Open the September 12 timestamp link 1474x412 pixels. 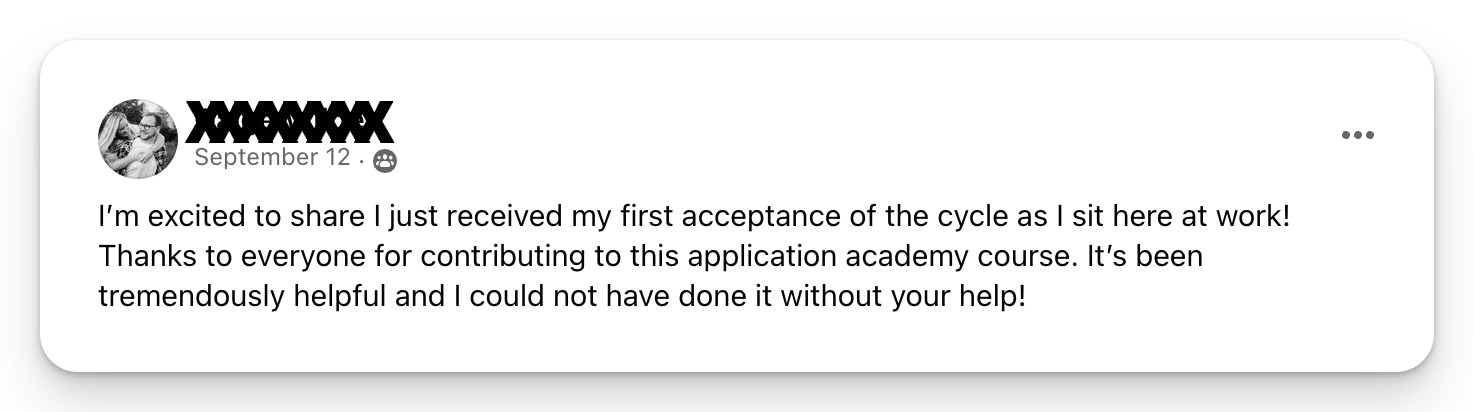[272, 158]
